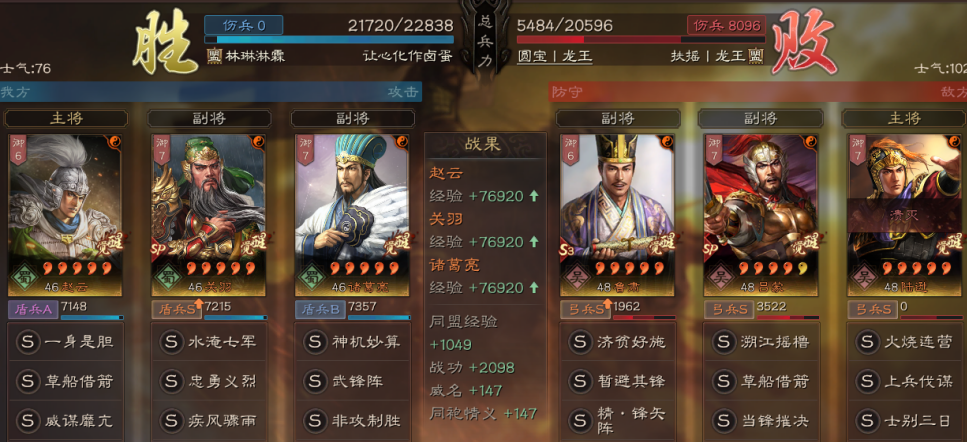Image resolution: width=968 pixels, height=442 pixels.
Task: Click the 盾兵A troop type tag
Action: [33, 309]
